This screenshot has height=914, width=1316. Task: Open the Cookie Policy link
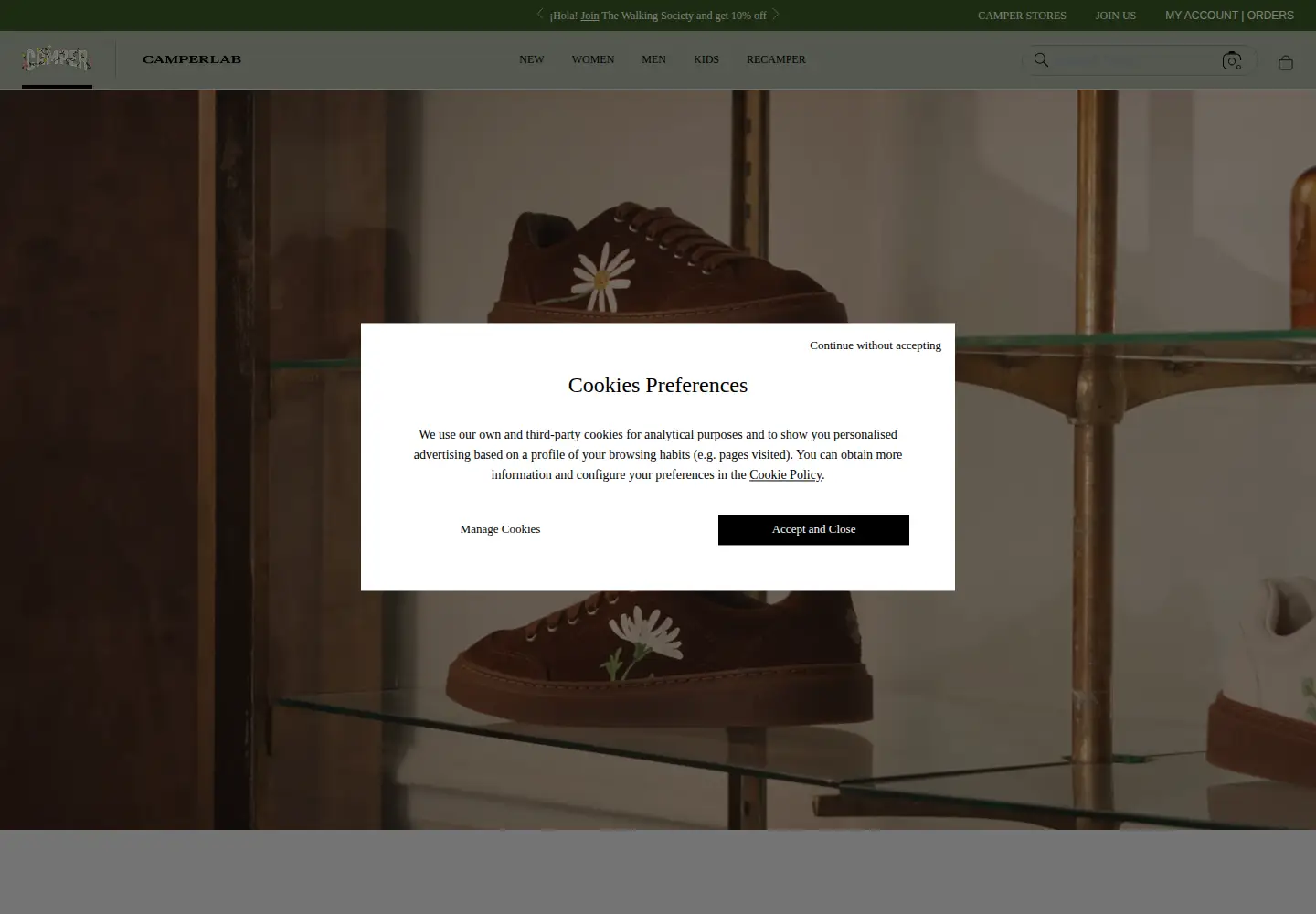click(786, 474)
